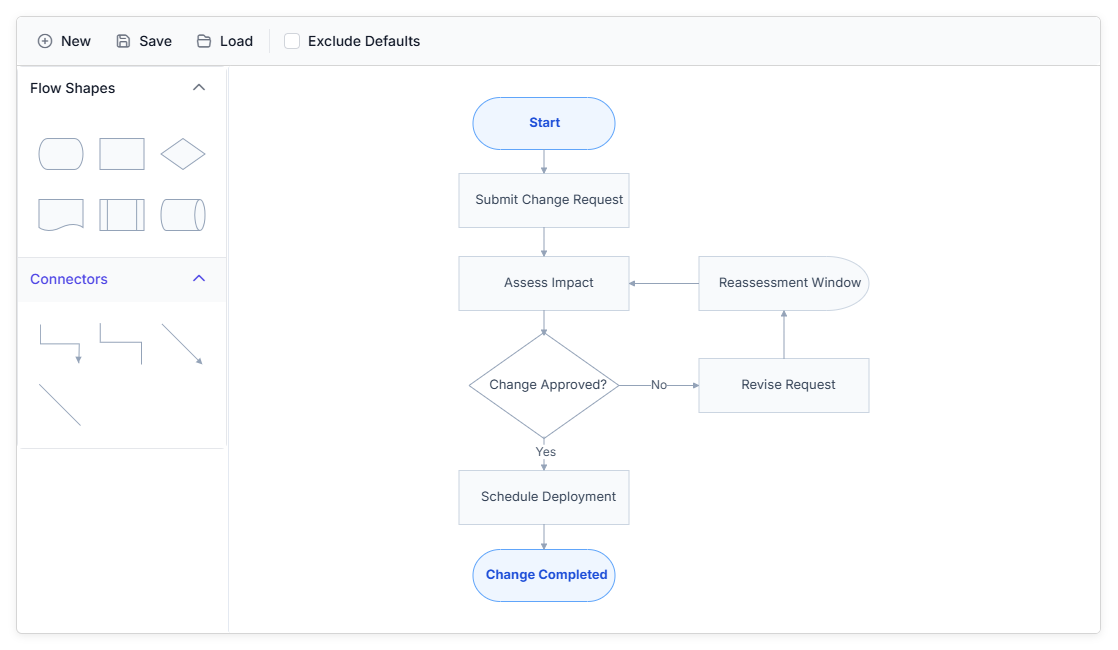
Task: Click the Load folder icon
Action: [204, 41]
